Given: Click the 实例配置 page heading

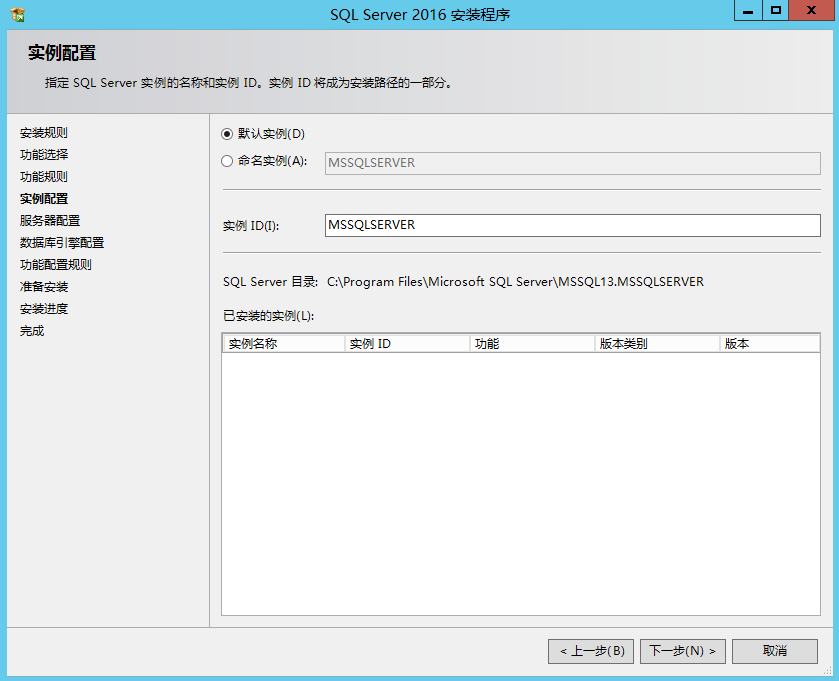Looking at the screenshot, I should (x=62, y=53).
